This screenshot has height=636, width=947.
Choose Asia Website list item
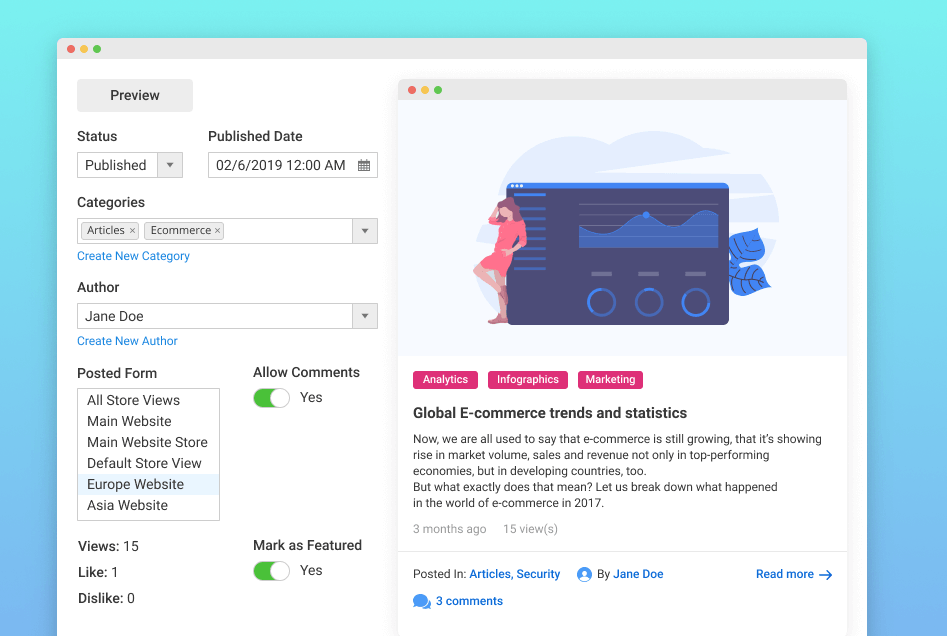coord(149,506)
